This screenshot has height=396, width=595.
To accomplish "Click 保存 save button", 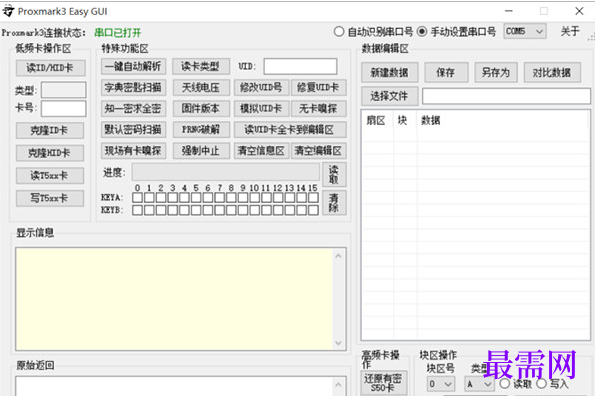I will tap(446, 72).
